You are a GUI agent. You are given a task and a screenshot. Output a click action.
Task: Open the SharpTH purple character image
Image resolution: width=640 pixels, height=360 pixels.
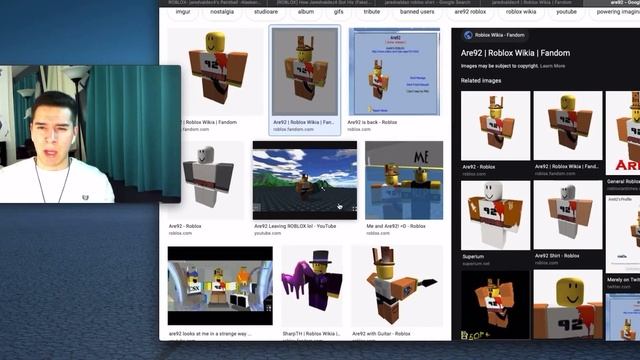tap(312, 286)
